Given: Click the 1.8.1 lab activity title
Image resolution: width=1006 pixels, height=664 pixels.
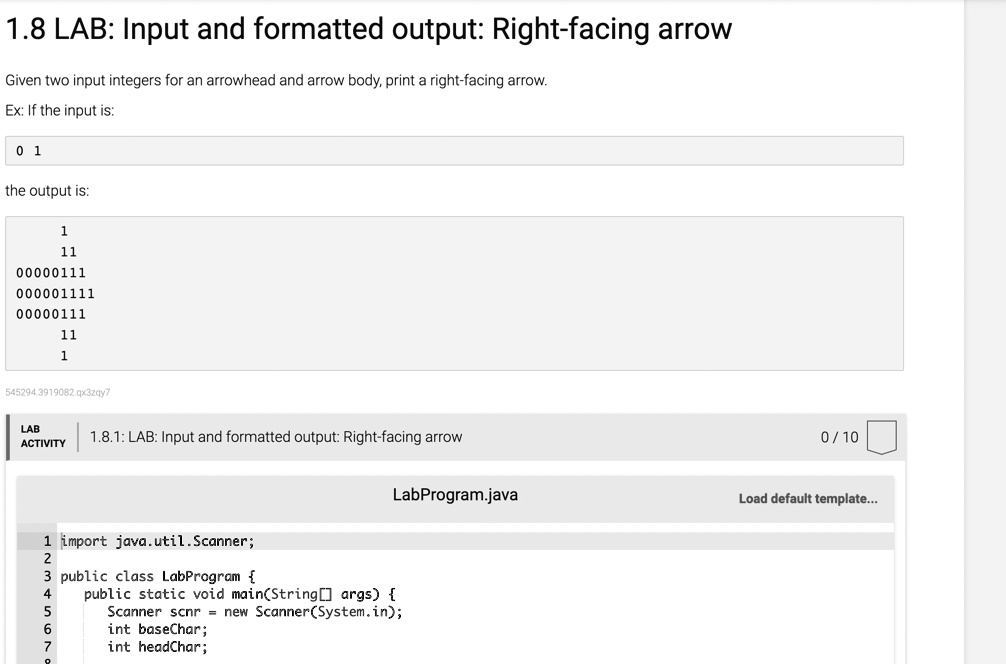Looking at the screenshot, I should [276, 437].
